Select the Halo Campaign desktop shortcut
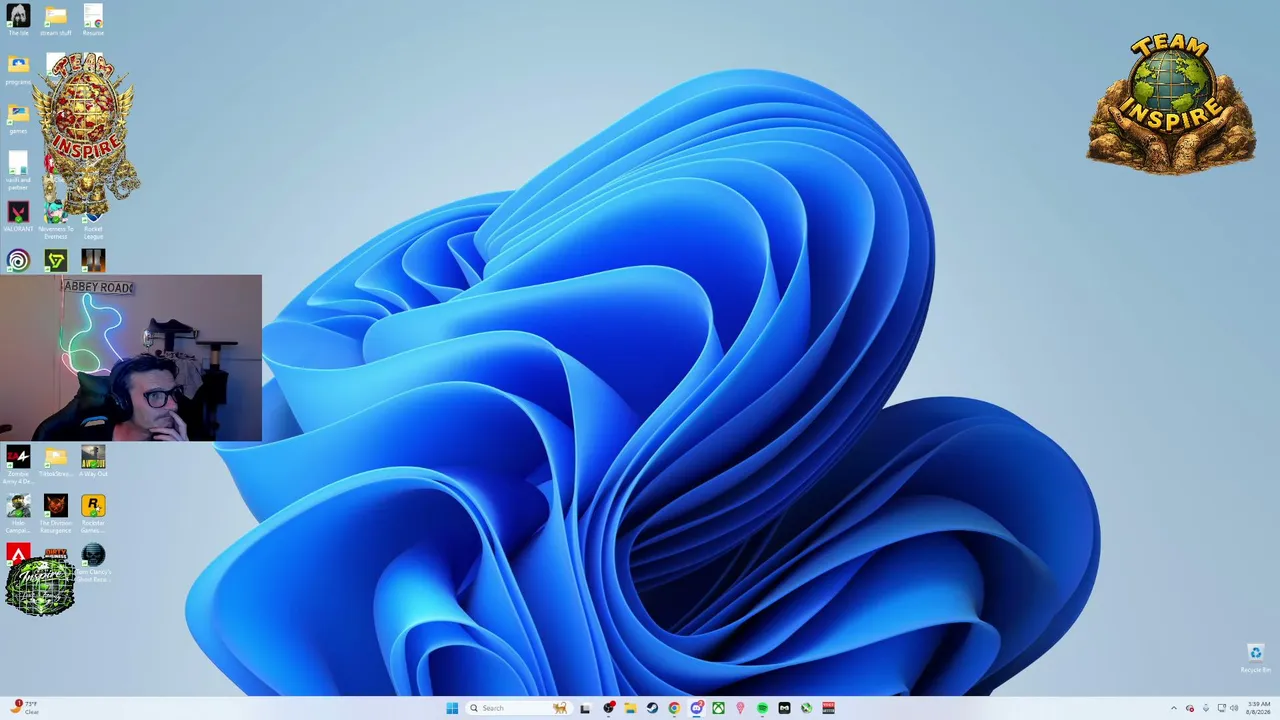This screenshot has width=1280, height=720. [18, 513]
